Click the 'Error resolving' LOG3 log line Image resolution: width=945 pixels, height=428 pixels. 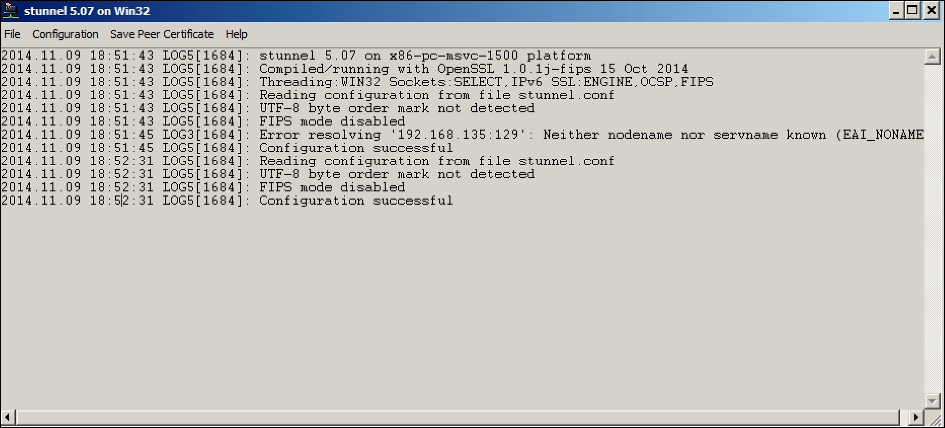point(462,135)
